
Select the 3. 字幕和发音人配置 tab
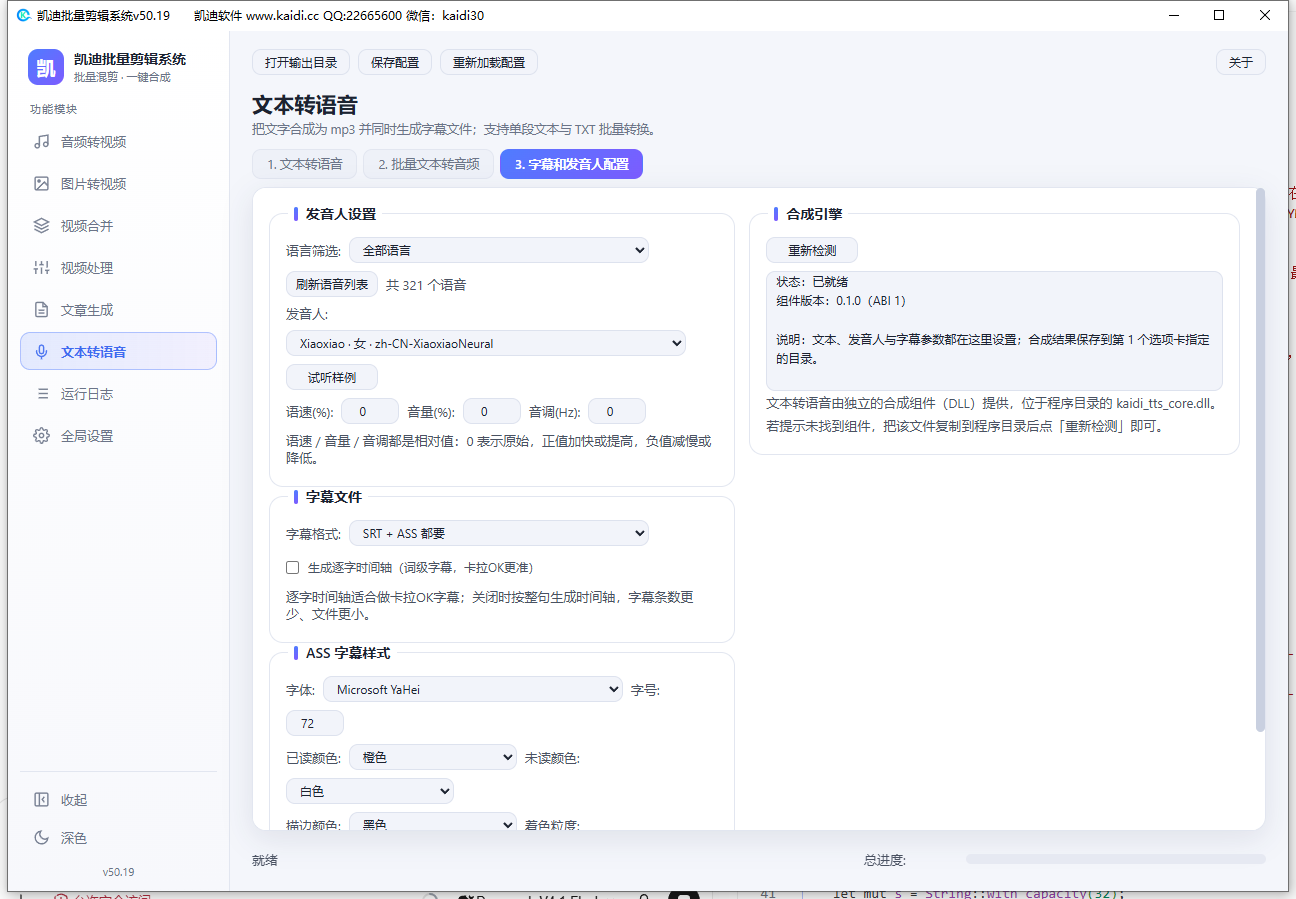pyautogui.click(x=571, y=164)
